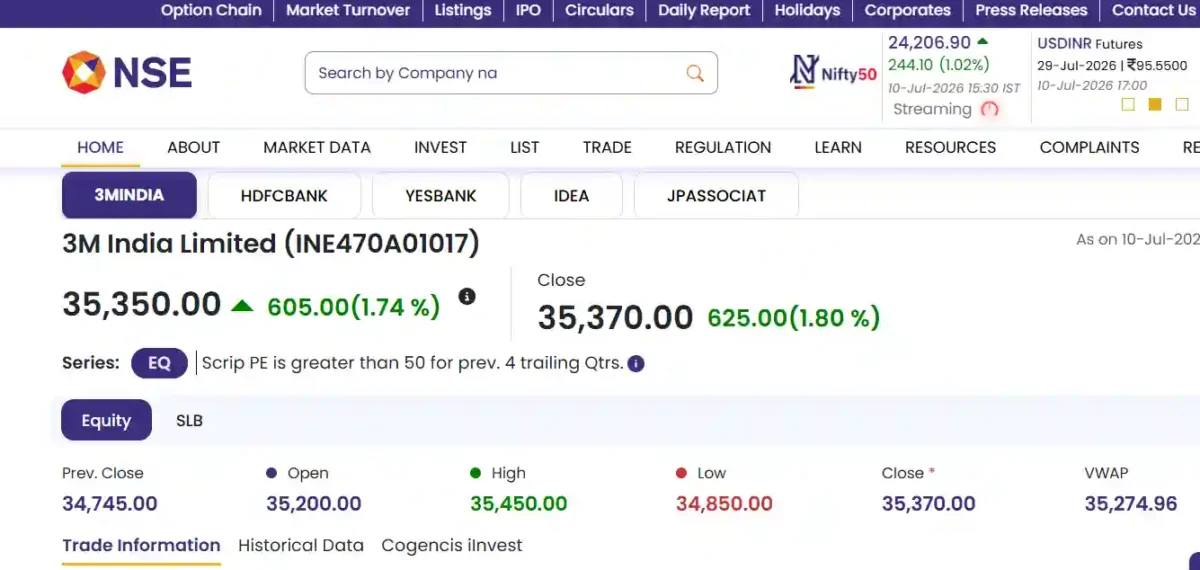Open the ABOUT menu
Screen dimensions: 1200x570
[x=193, y=147]
